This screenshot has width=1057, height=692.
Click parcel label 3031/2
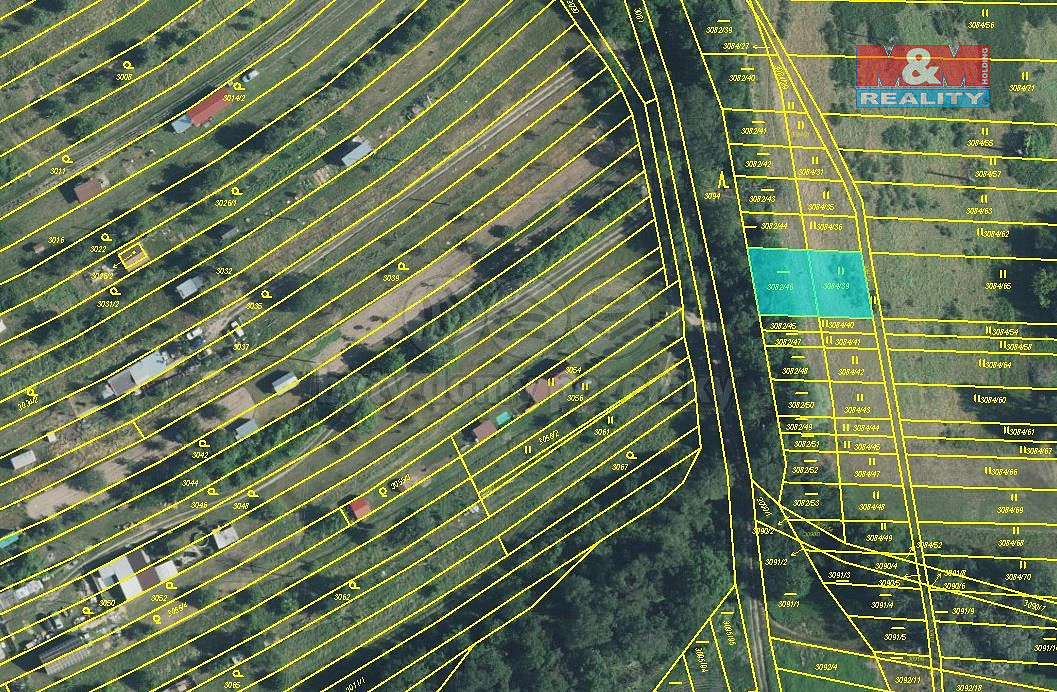click(108, 305)
